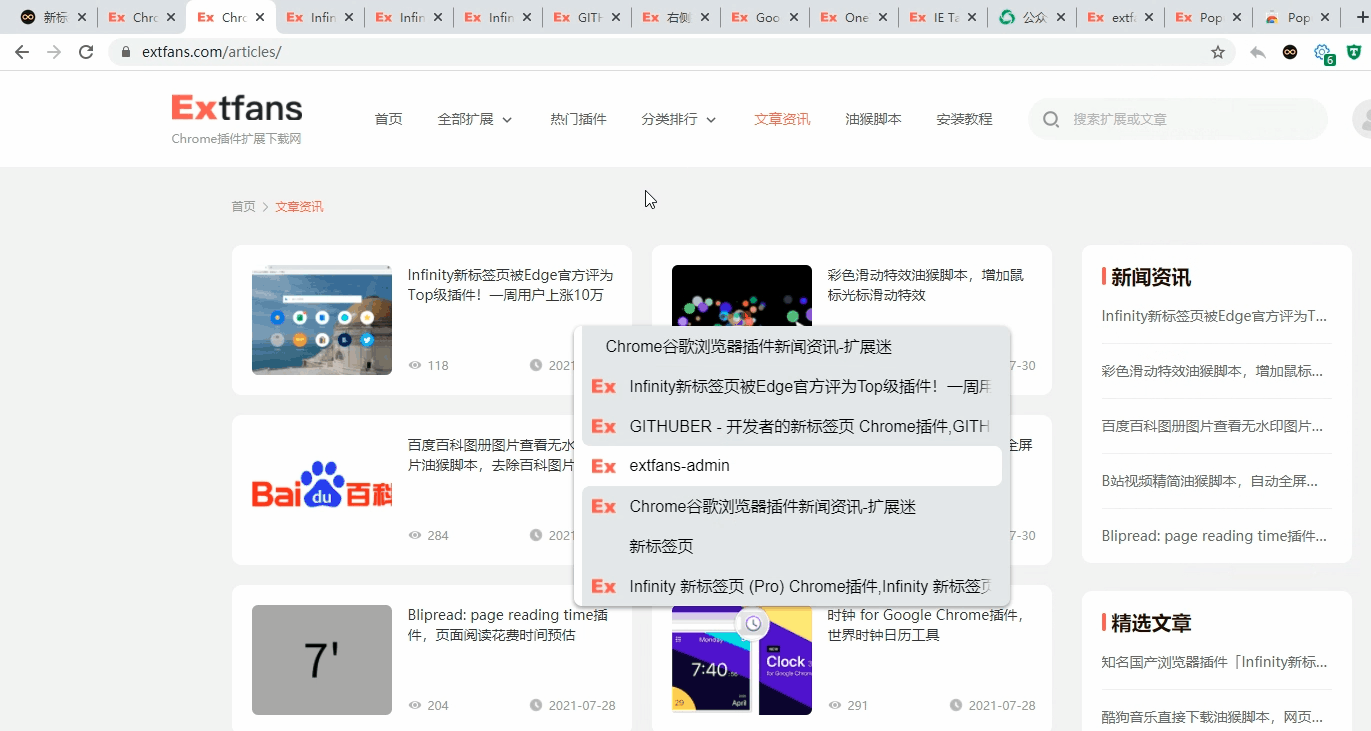The height and width of the screenshot is (731, 1371).
Task: Select 新标签页 in the tab switcher list
Action: (792, 546)
